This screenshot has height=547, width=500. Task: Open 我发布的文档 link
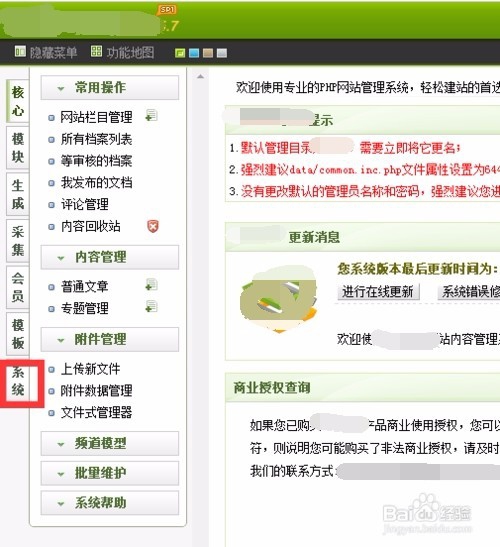click(97, 183)
